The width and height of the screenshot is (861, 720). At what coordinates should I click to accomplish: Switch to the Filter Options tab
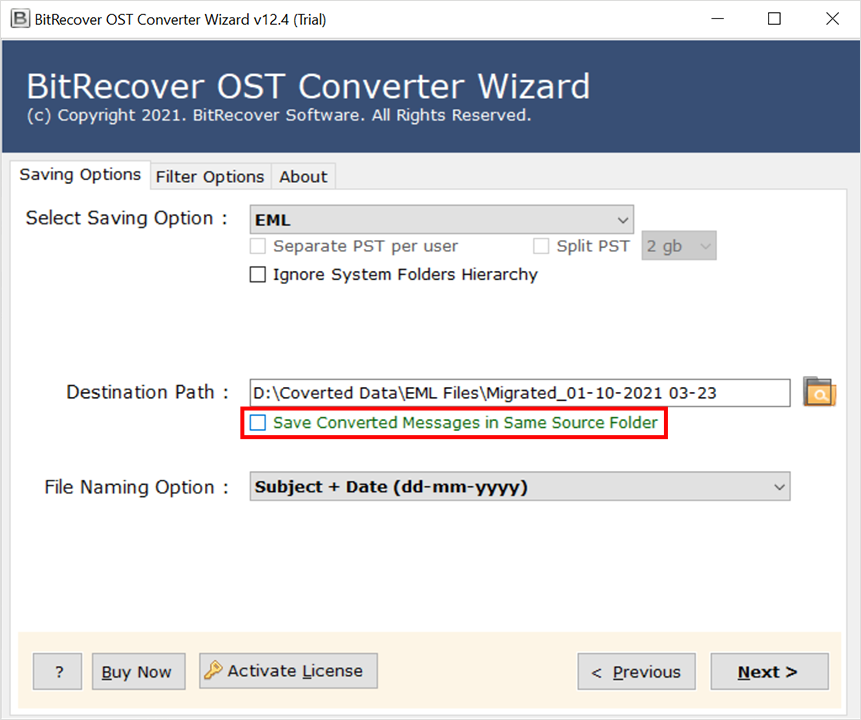[x=210, y=177]
